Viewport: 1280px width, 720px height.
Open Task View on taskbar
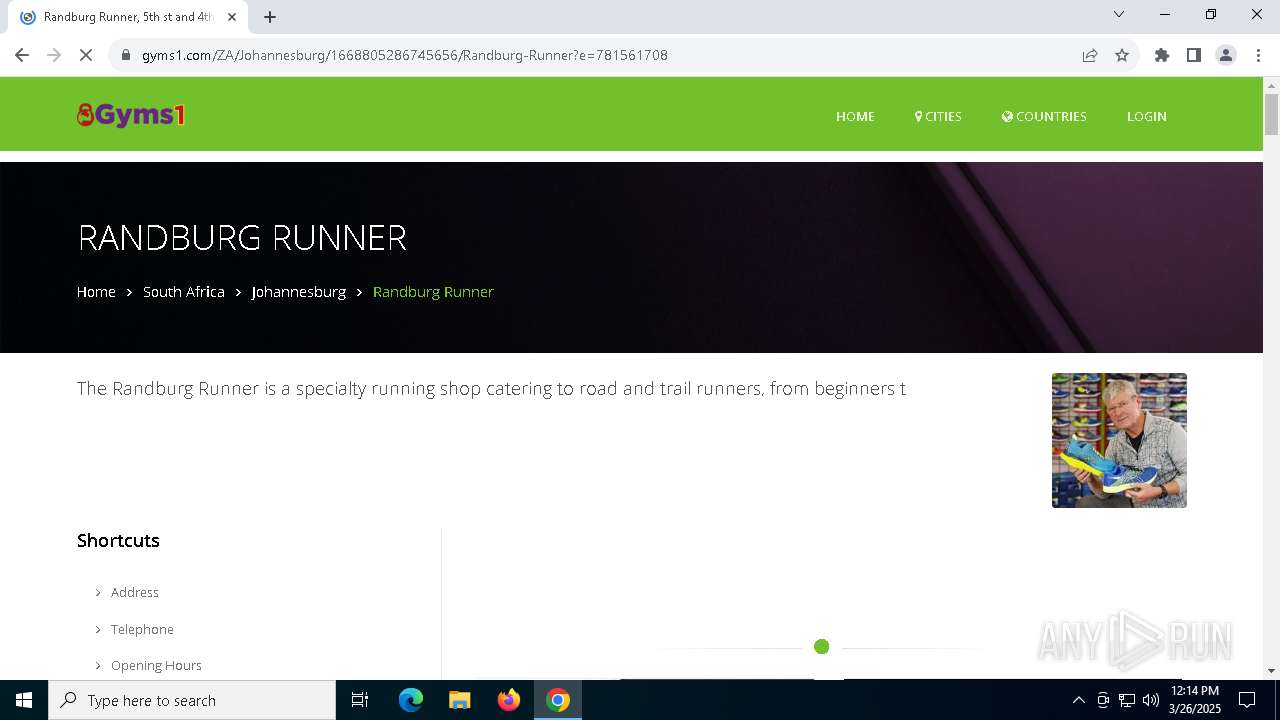pyautogui.click(x=360, y=700)
